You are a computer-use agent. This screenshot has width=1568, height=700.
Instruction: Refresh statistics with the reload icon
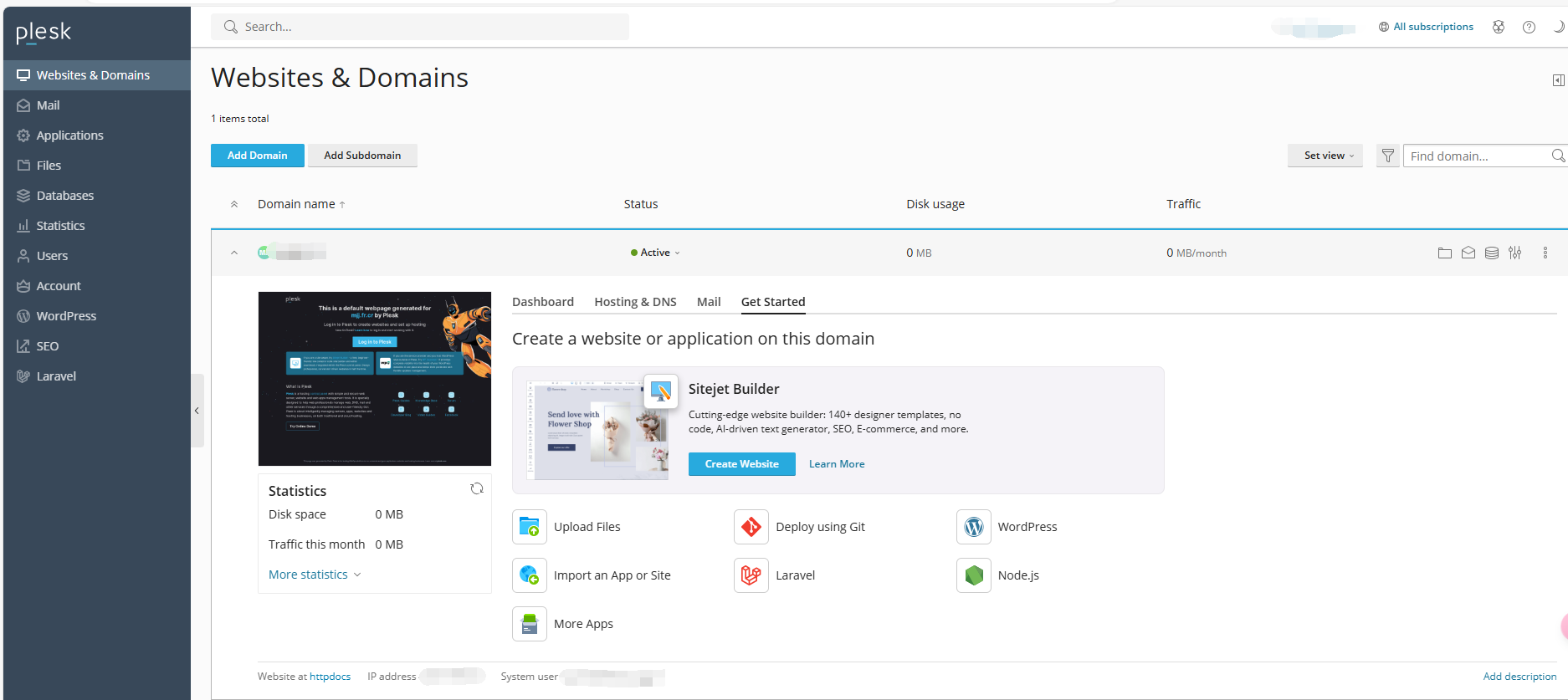pos(477,488)
